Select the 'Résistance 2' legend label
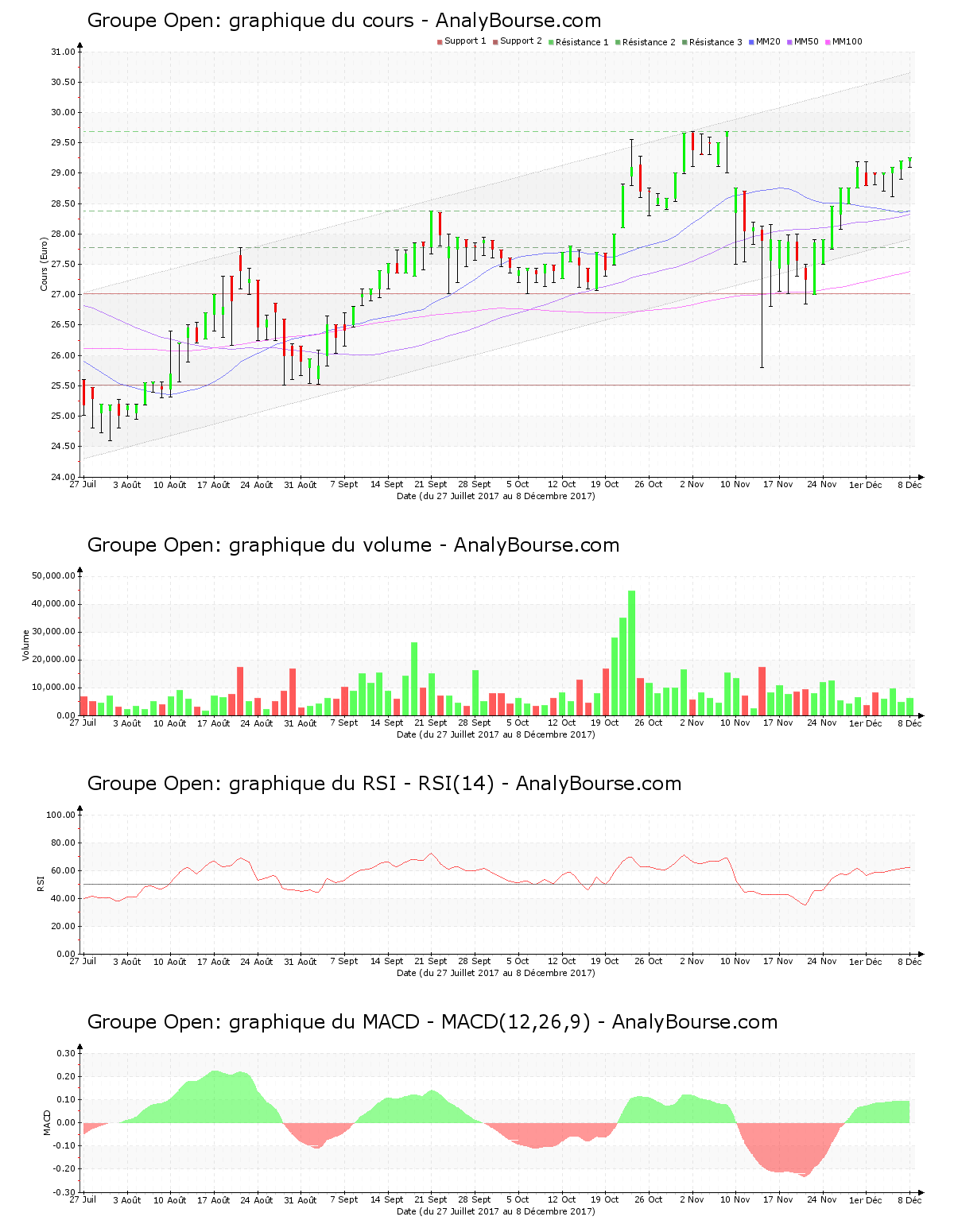The height and width of the screenshot is (1232, 954). pyautogui.click(x=649, y=42)
